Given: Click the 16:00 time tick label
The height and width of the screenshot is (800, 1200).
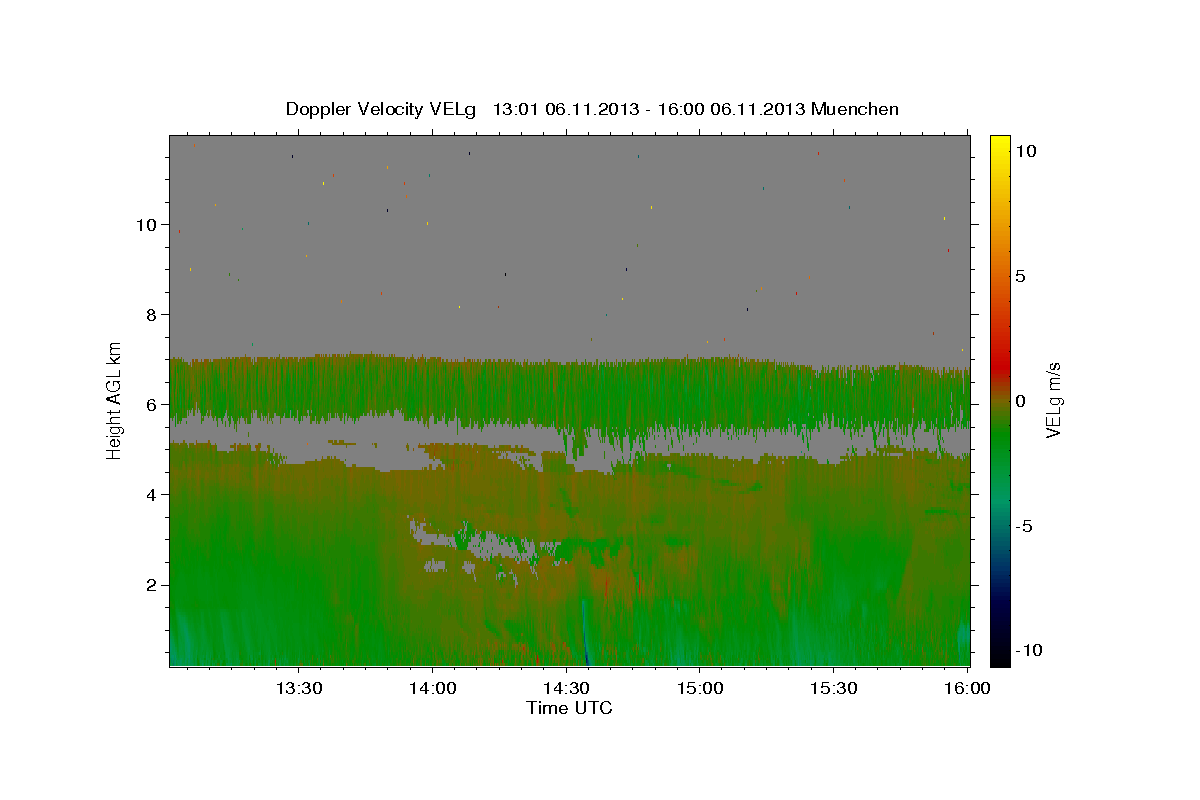Looking at the screenshot, I should (x=968, y=688).
